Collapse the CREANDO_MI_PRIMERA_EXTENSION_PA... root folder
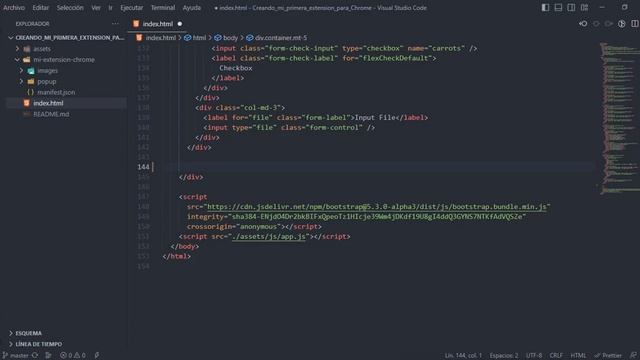This screenshot has width=640, height=360. (11, 38)
